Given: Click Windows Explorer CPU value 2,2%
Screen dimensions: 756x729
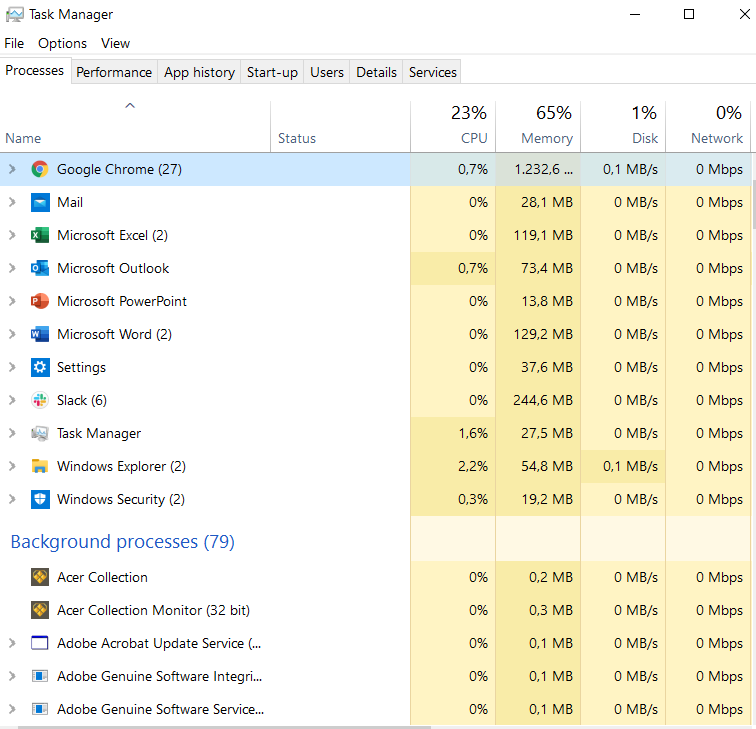Looking at the screenshot, I should 473,466.
